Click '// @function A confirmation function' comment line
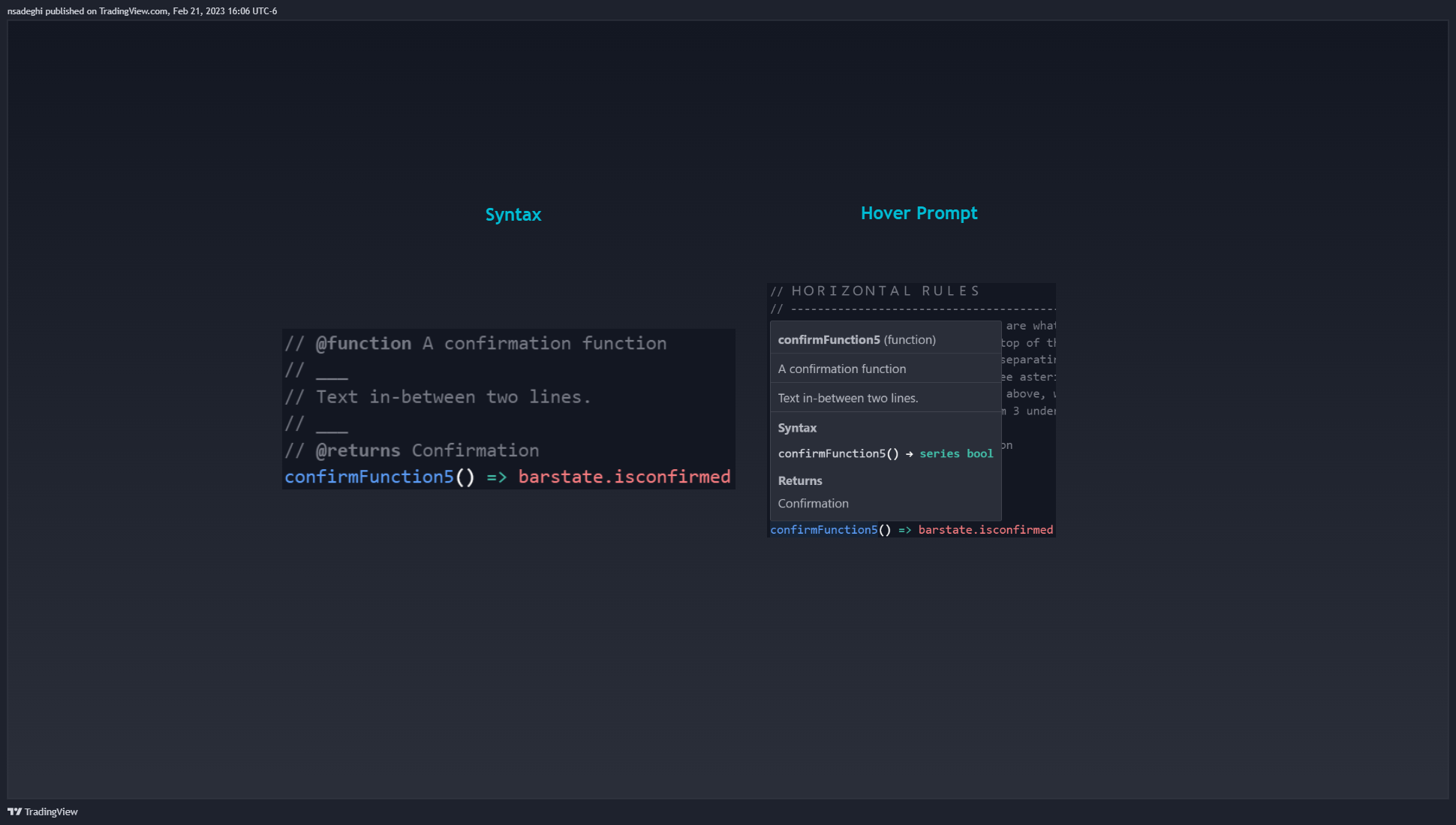 [x=476, y=344]
